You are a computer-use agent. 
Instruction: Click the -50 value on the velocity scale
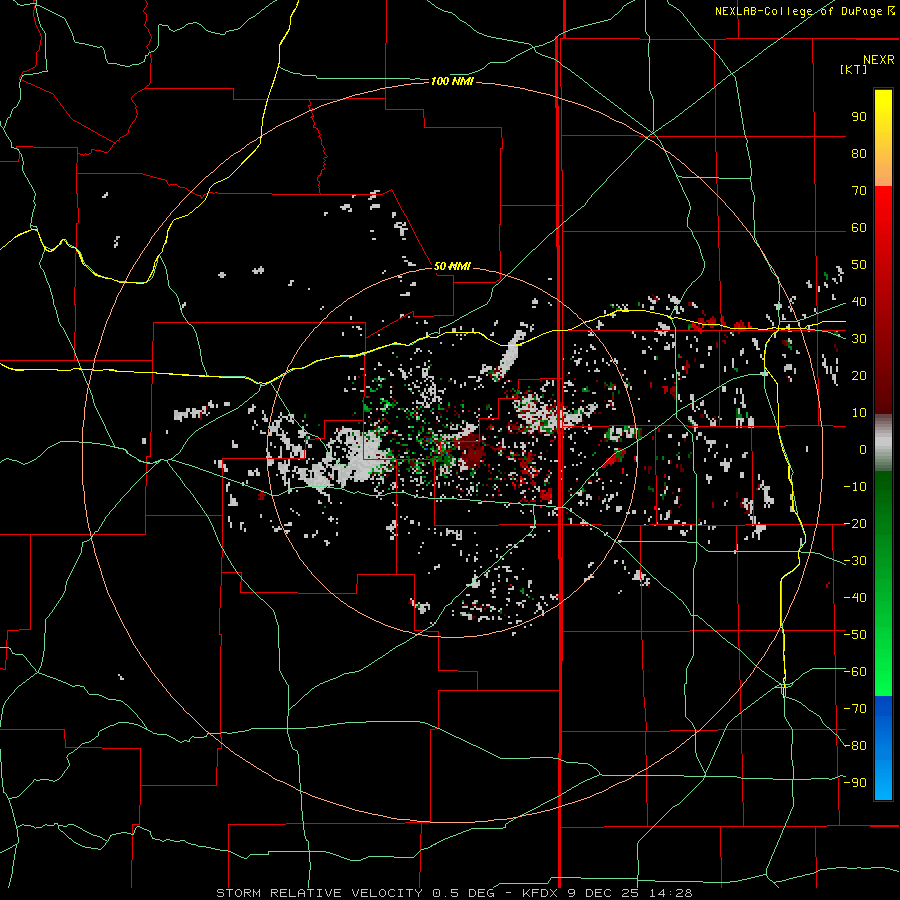pyautogui.click(x=855, y=635)
